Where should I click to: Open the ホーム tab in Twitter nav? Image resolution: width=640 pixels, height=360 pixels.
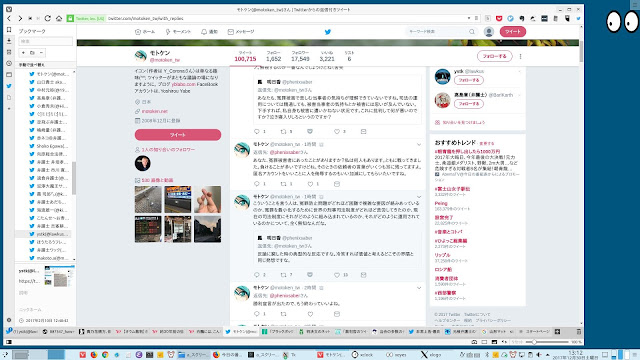point(145,32)
